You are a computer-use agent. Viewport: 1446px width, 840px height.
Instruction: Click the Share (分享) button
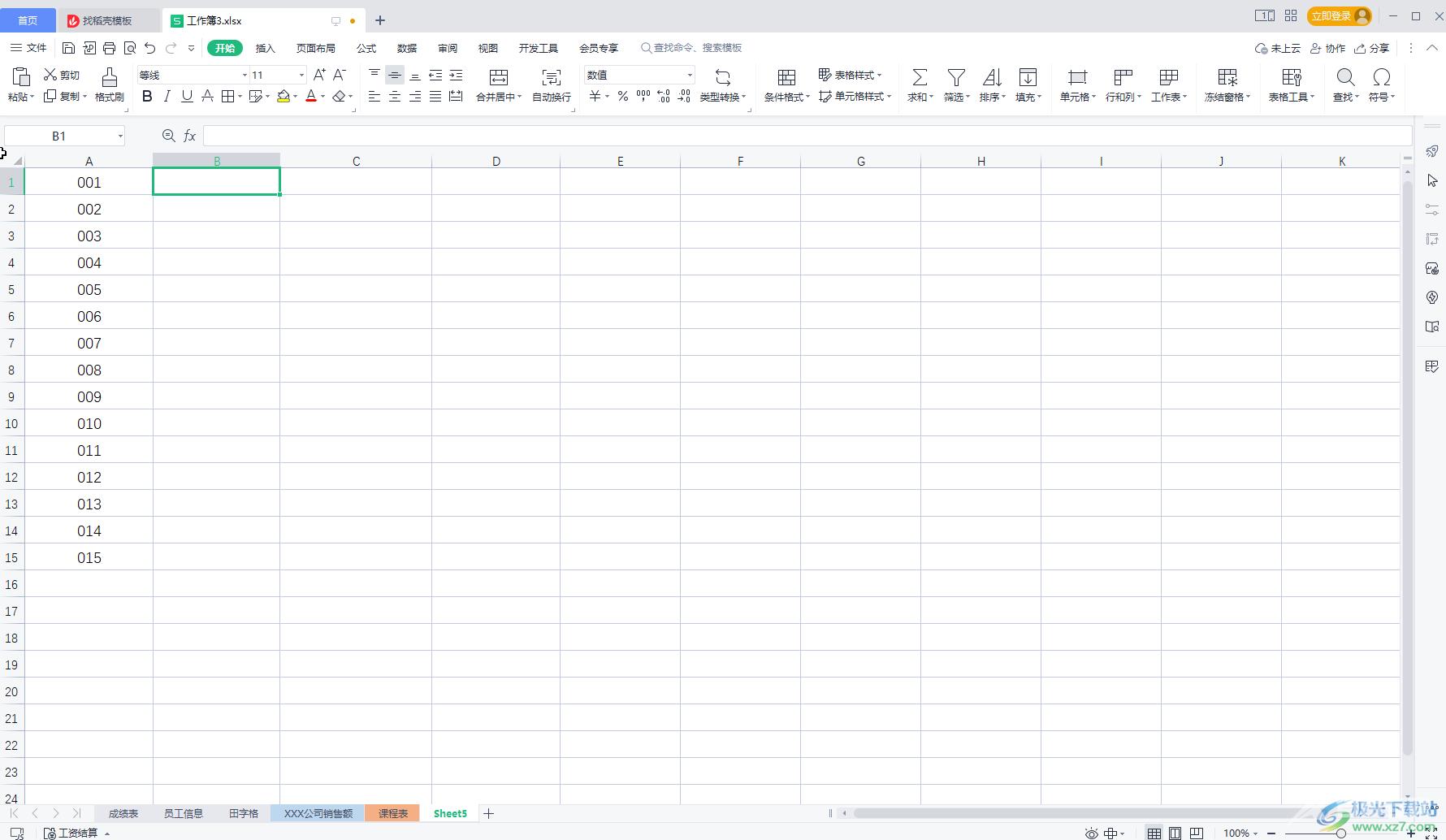click(1372, 48)
